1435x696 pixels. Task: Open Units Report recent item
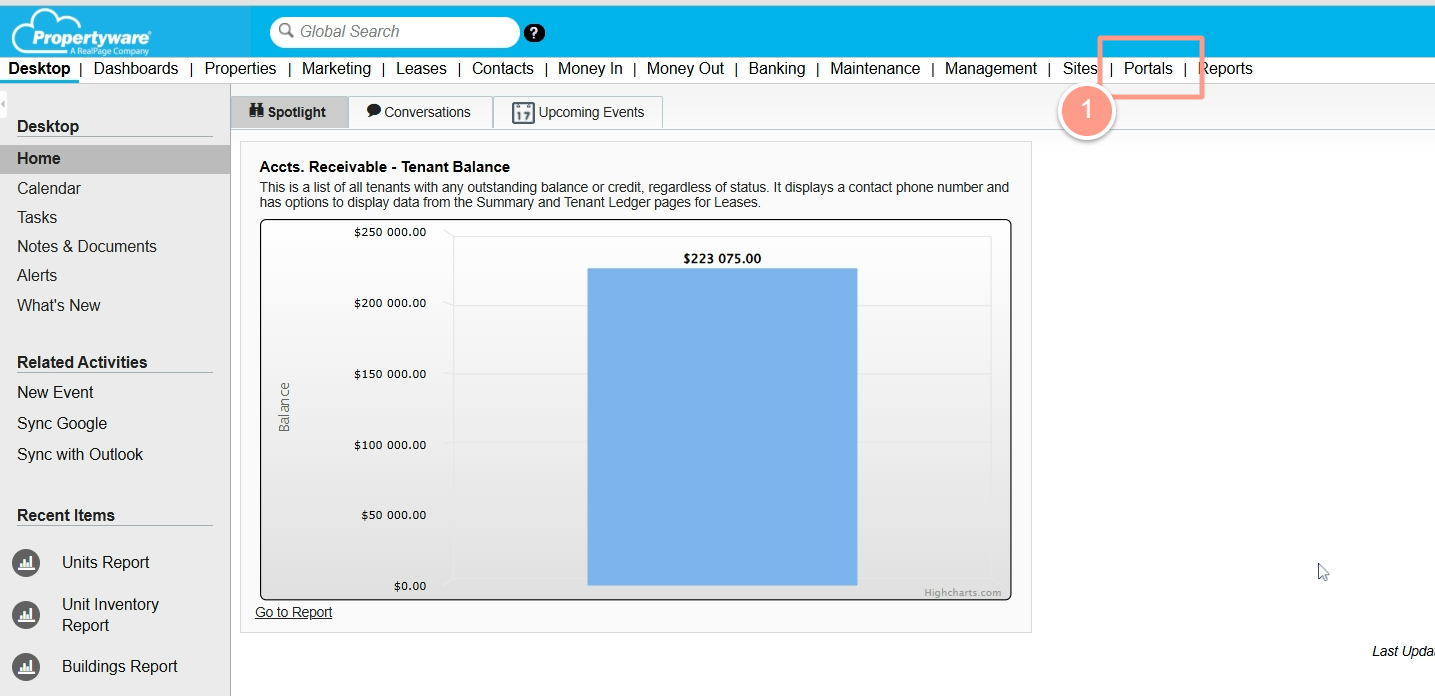pyautogui.click(x=106, y=563)
